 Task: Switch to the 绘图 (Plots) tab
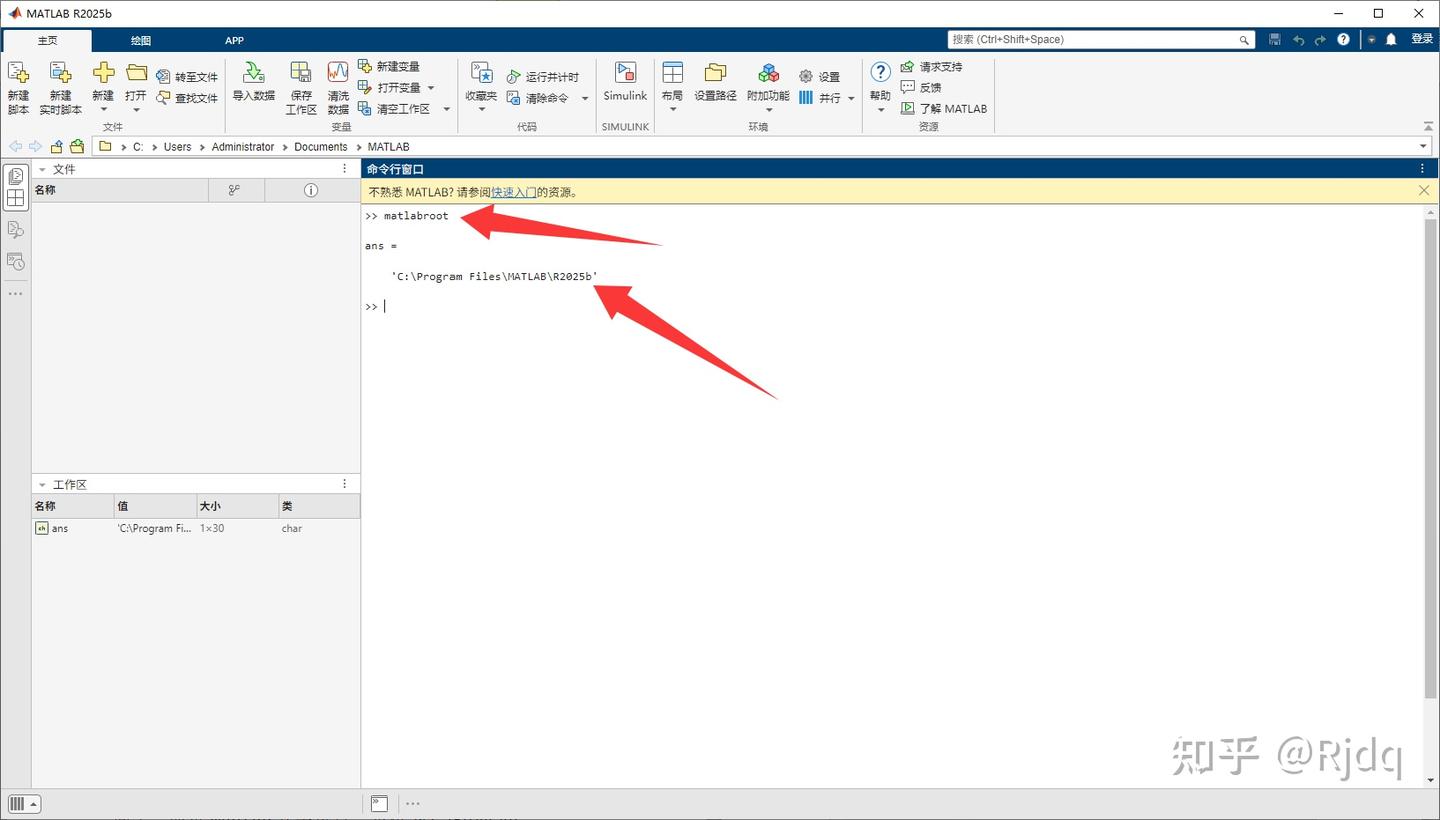(x=141, y=40)
